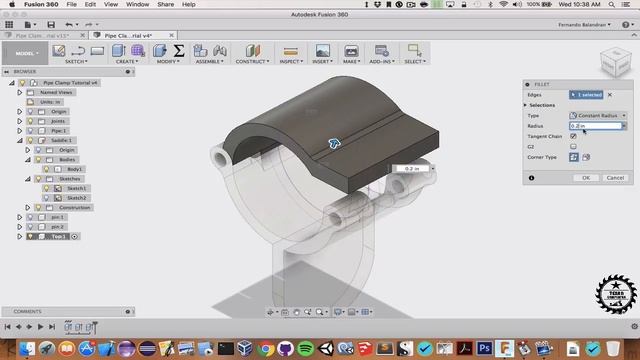Select the Extrude tool icon

coord(118,51)
